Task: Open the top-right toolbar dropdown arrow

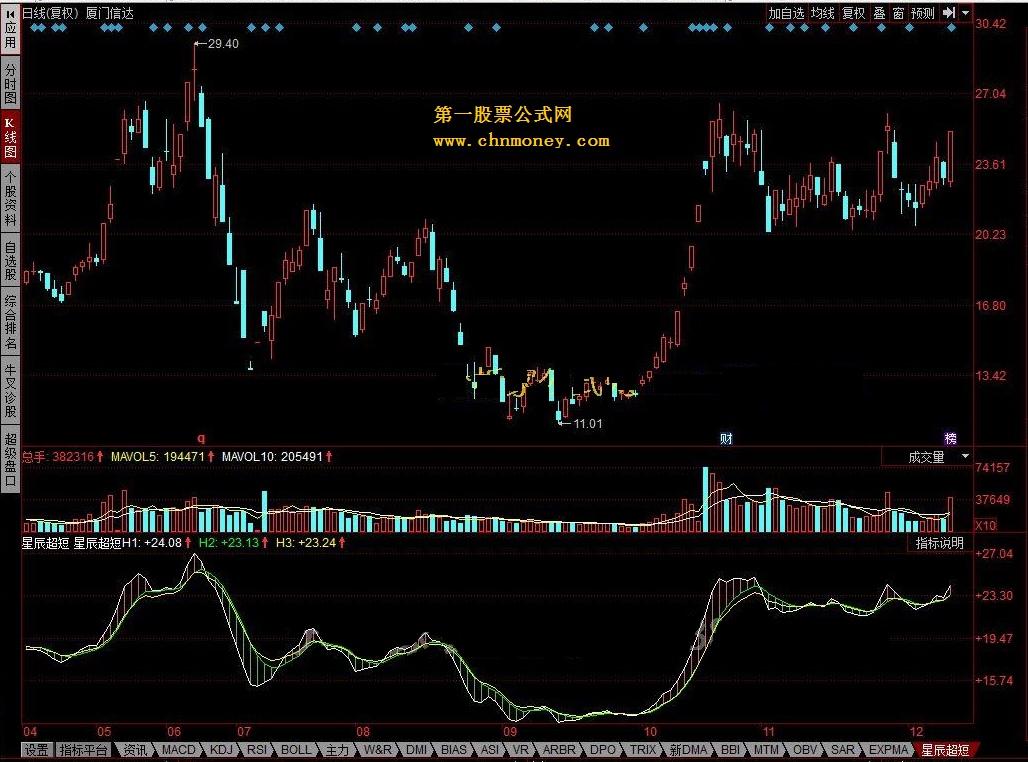Action: [966, 12]
